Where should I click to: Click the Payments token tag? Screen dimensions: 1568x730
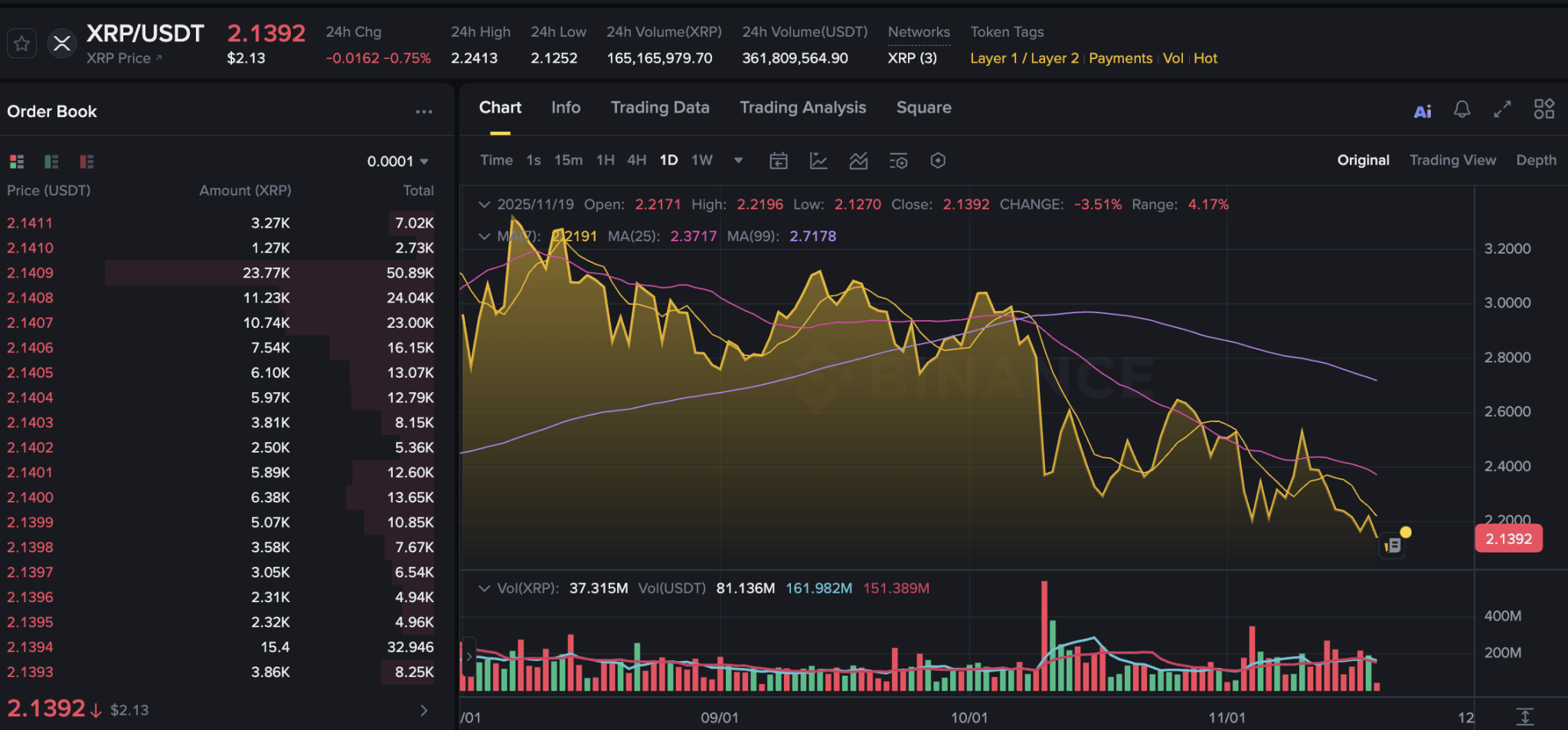click(1120, 58)
